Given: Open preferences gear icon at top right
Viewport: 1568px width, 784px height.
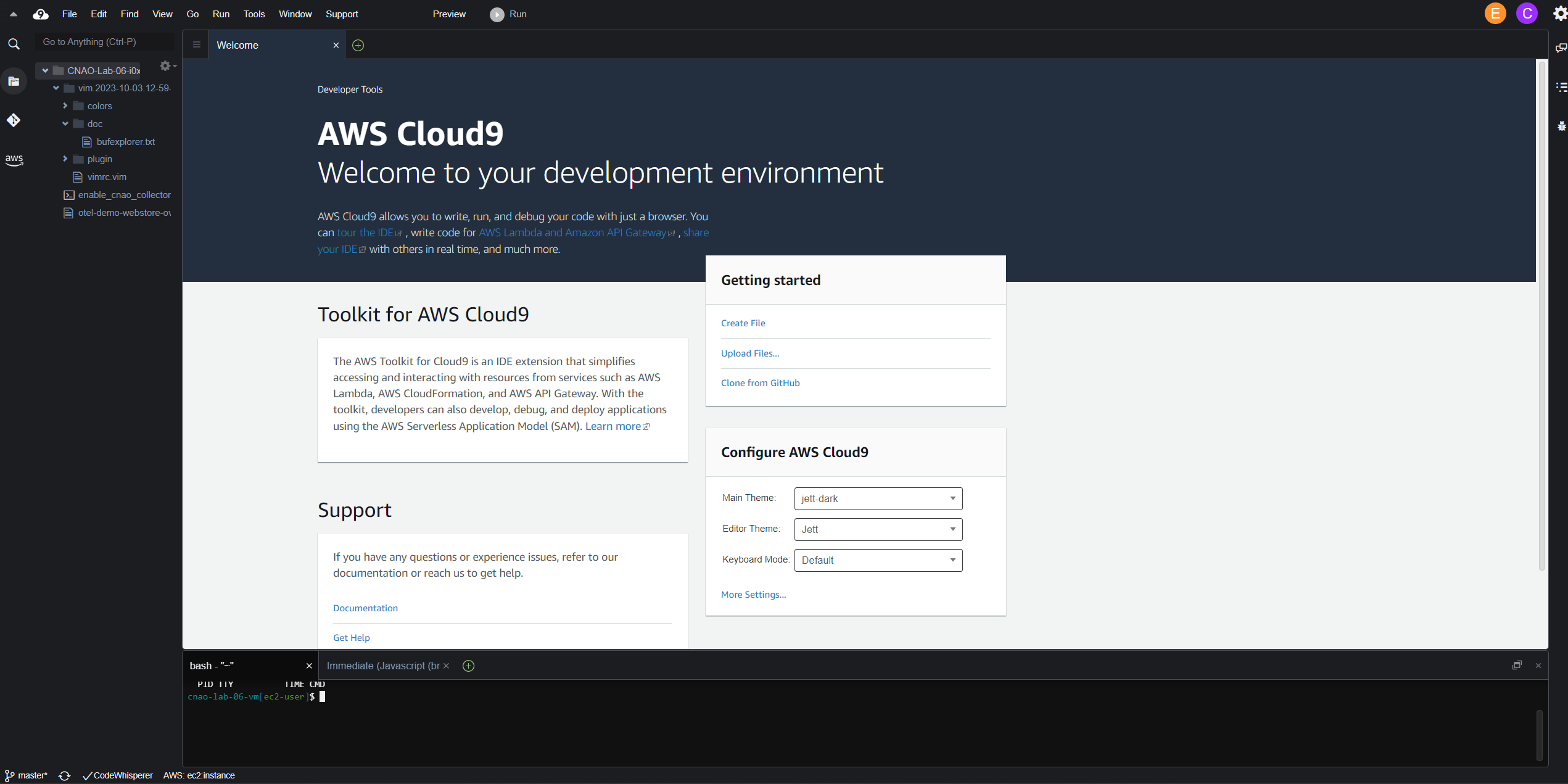Looking at the screenshot, I should 1559,14.
